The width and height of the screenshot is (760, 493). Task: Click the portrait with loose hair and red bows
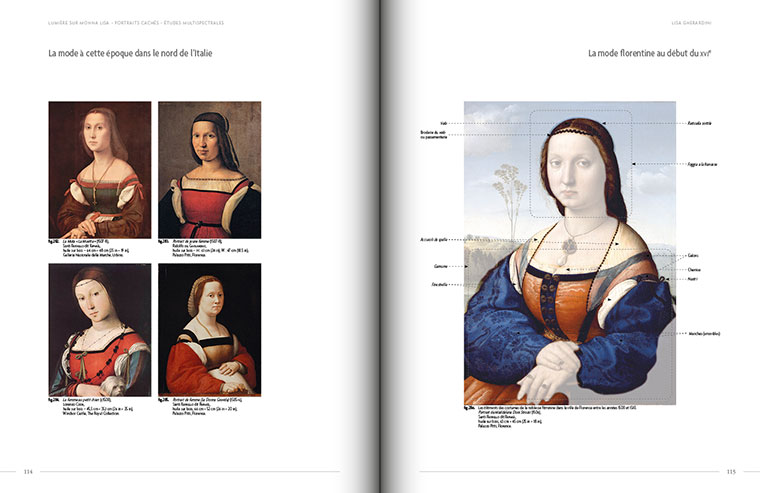pos(100,170)
